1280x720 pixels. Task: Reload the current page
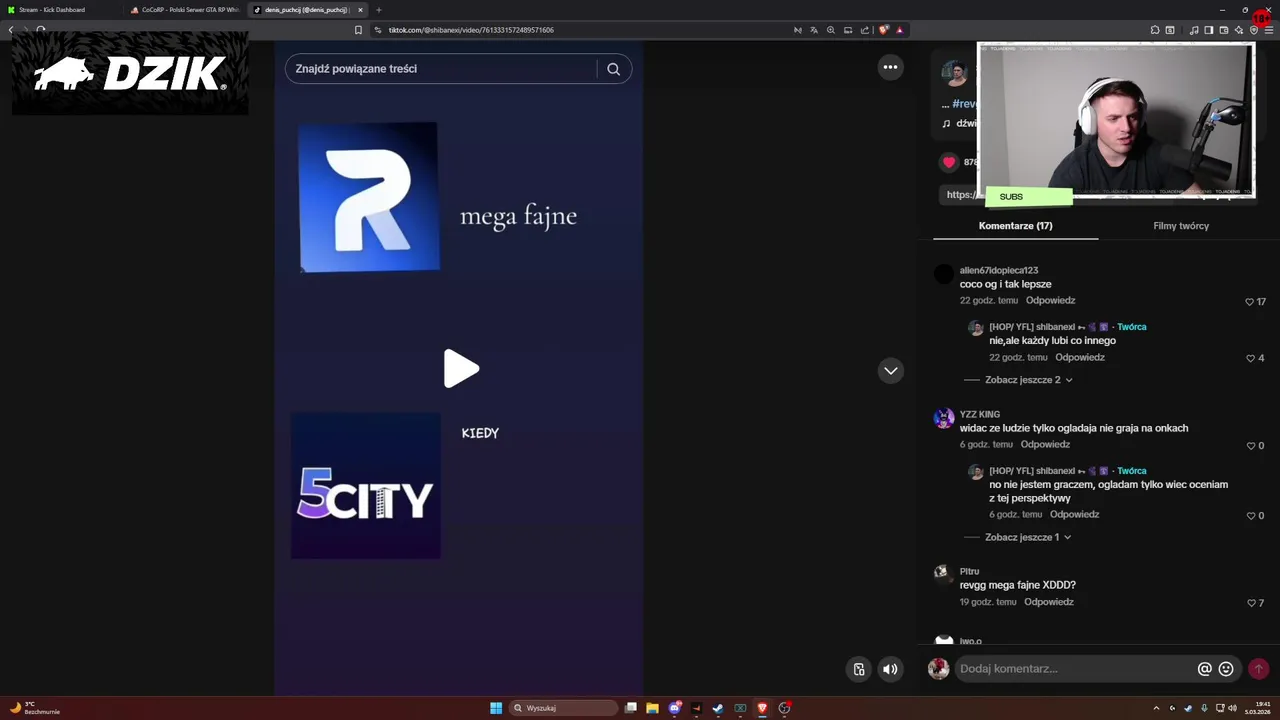pos(40,30)
